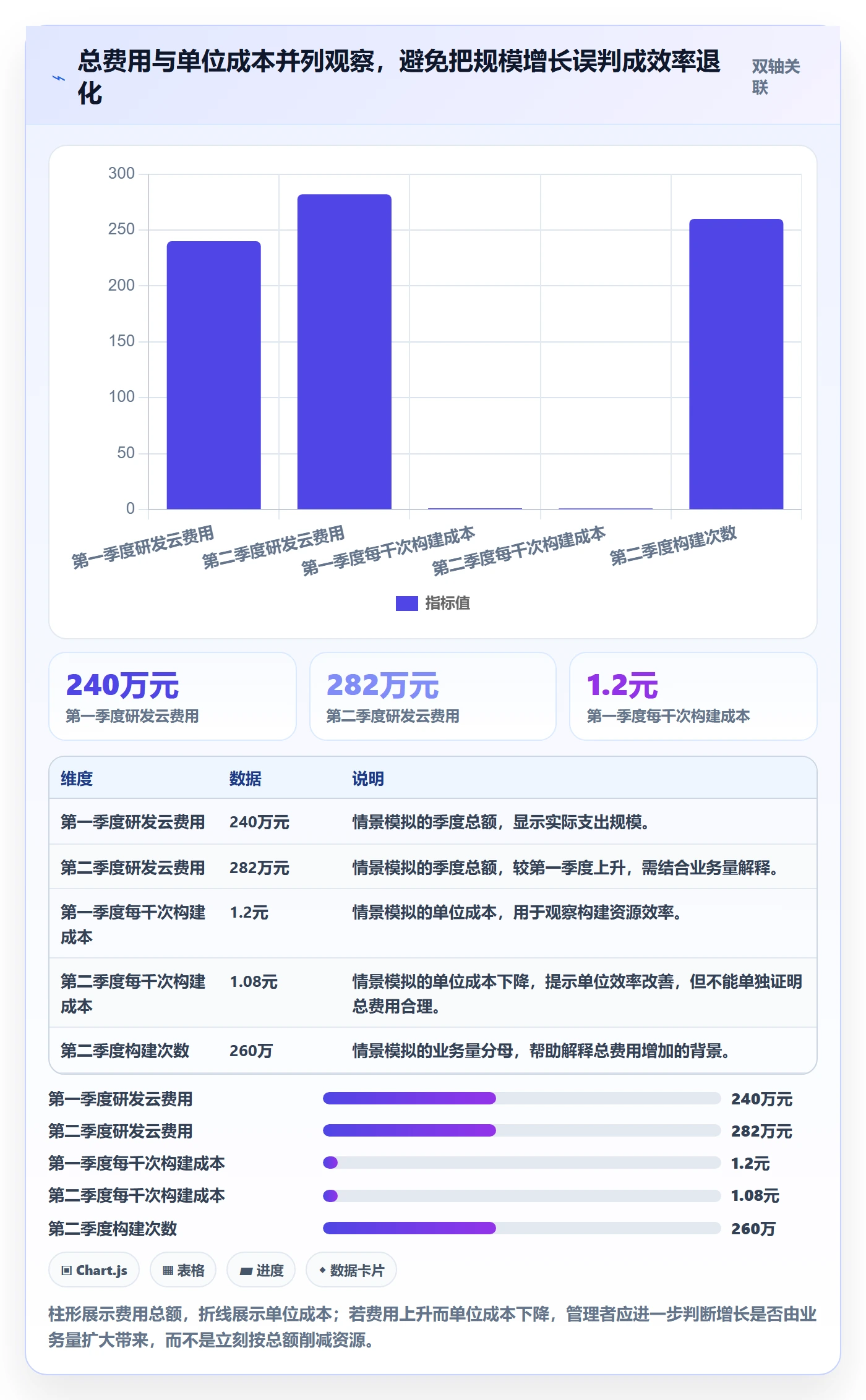Click progress value 282万元 at right
The height and width of the screenshot is (1400, 866).
(x=761, y=1131)
